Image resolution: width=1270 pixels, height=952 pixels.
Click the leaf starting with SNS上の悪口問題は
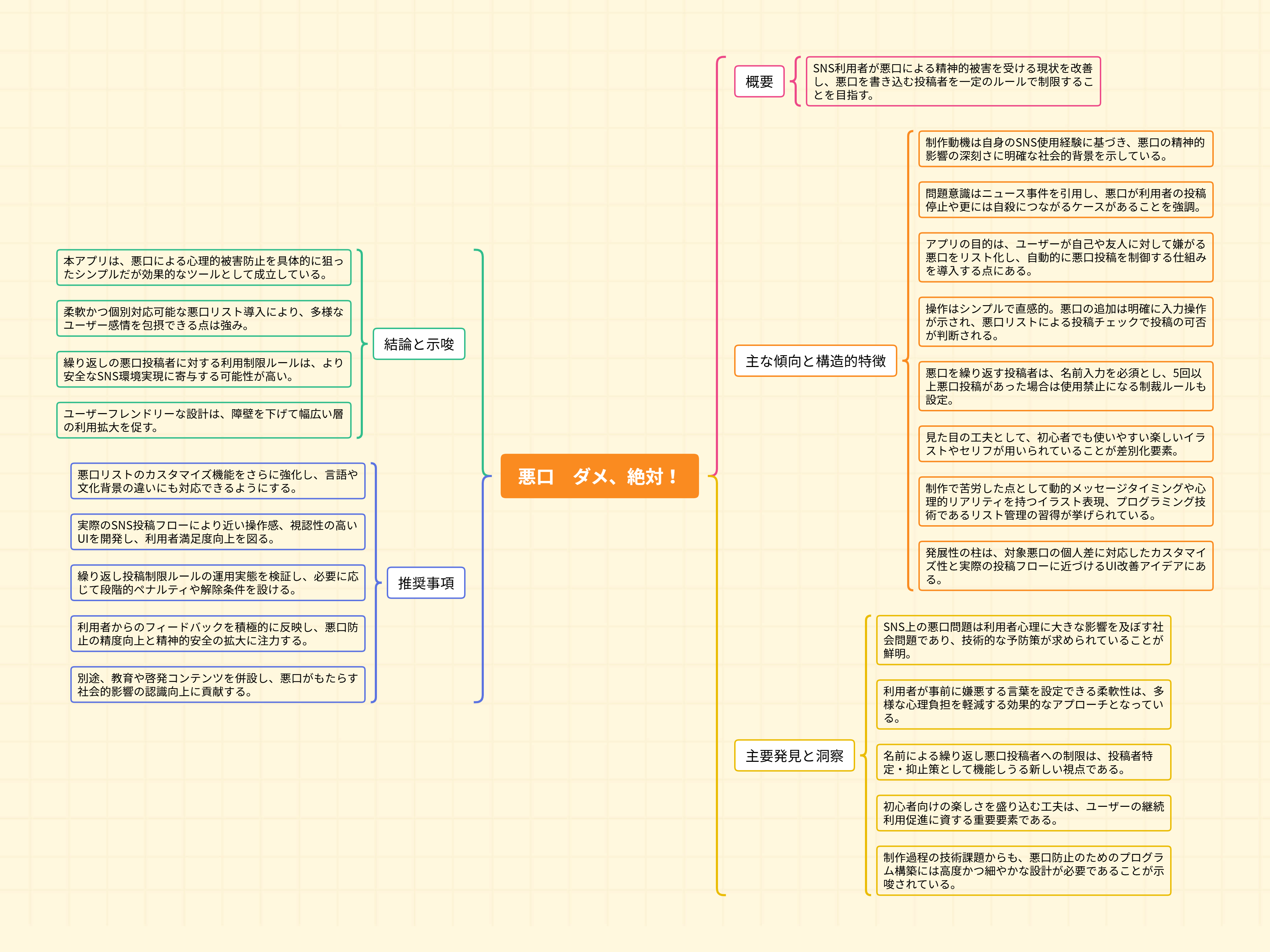(1023, 640)
